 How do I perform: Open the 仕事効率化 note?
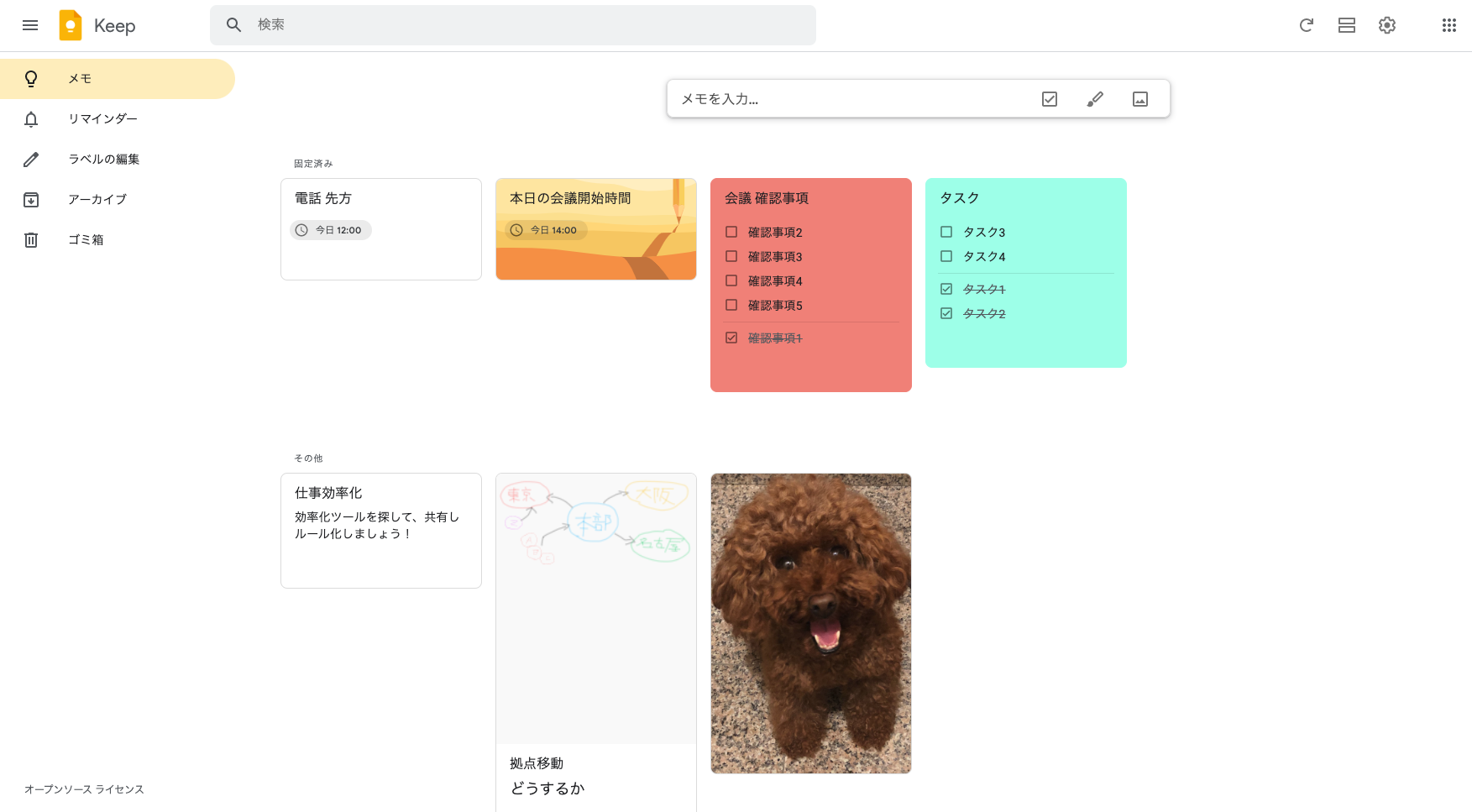click(381, 531)
